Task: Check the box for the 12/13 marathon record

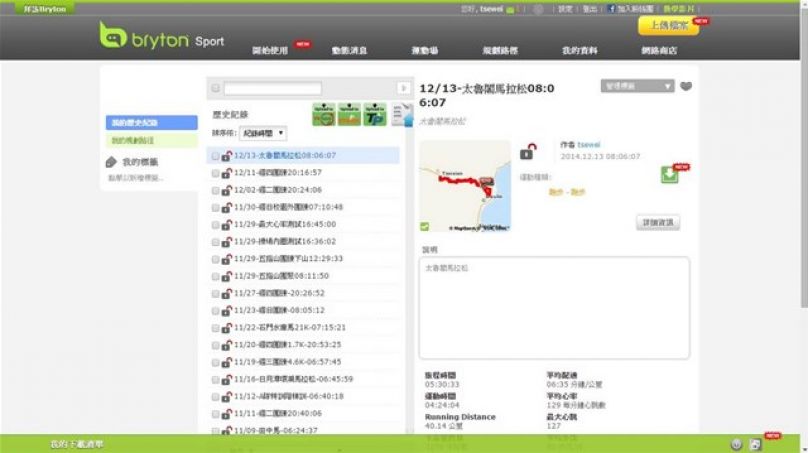Action: point(215,156)
